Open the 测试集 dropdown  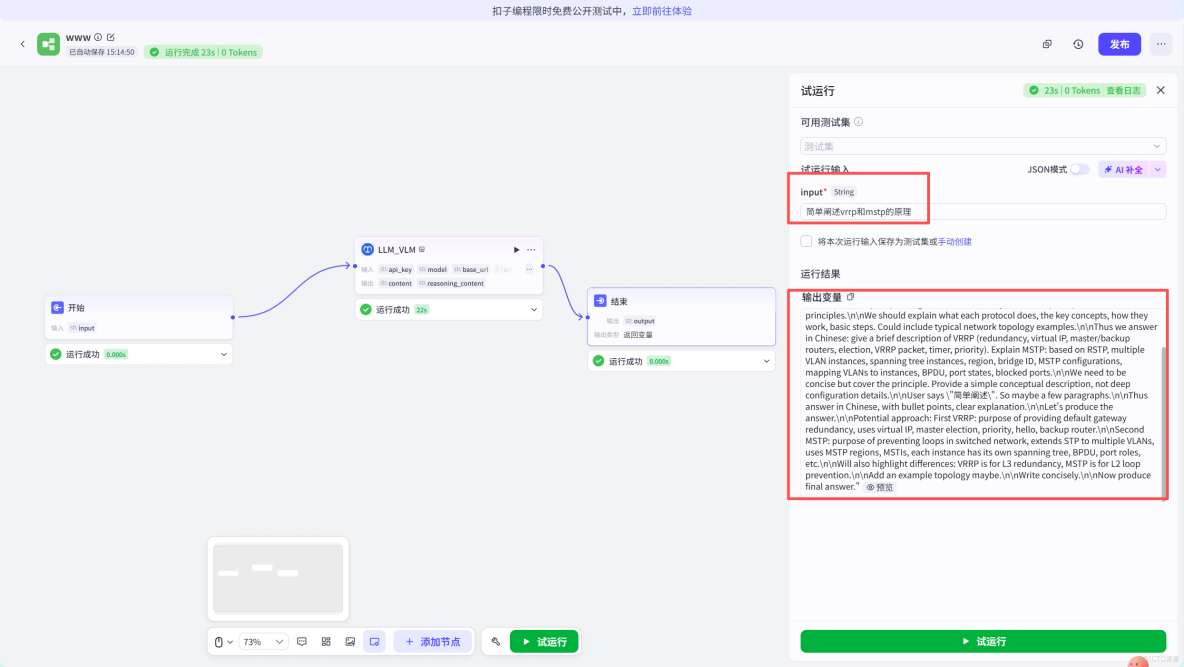981,146
